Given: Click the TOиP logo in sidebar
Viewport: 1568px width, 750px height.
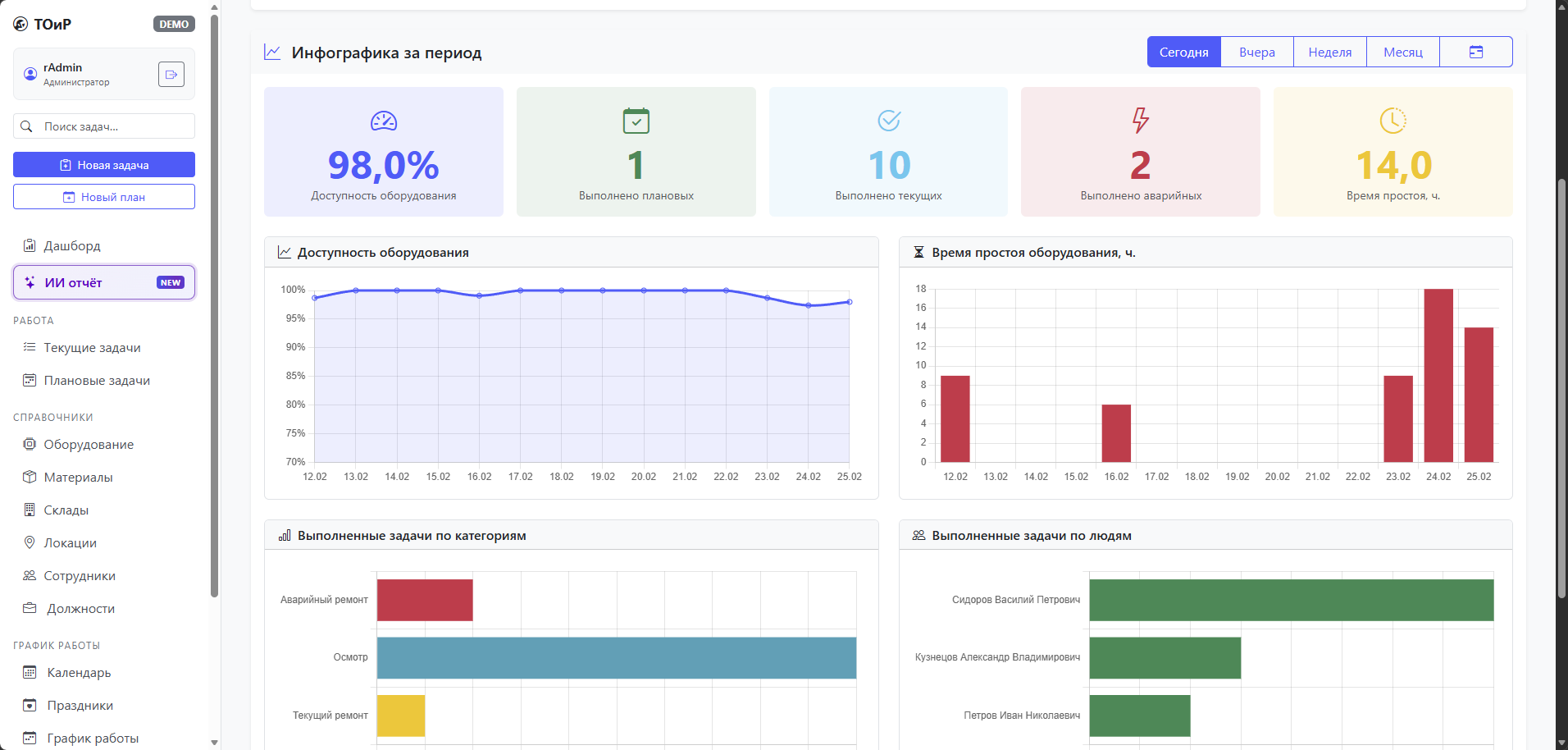Looking at the screenshot, I should click(x=43, y=25).
